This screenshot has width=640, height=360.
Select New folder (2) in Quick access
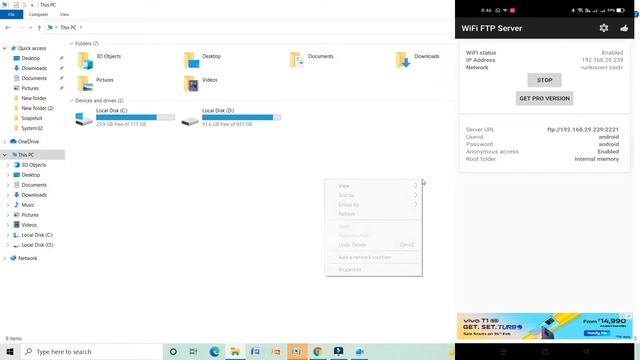tap(37, 108)
